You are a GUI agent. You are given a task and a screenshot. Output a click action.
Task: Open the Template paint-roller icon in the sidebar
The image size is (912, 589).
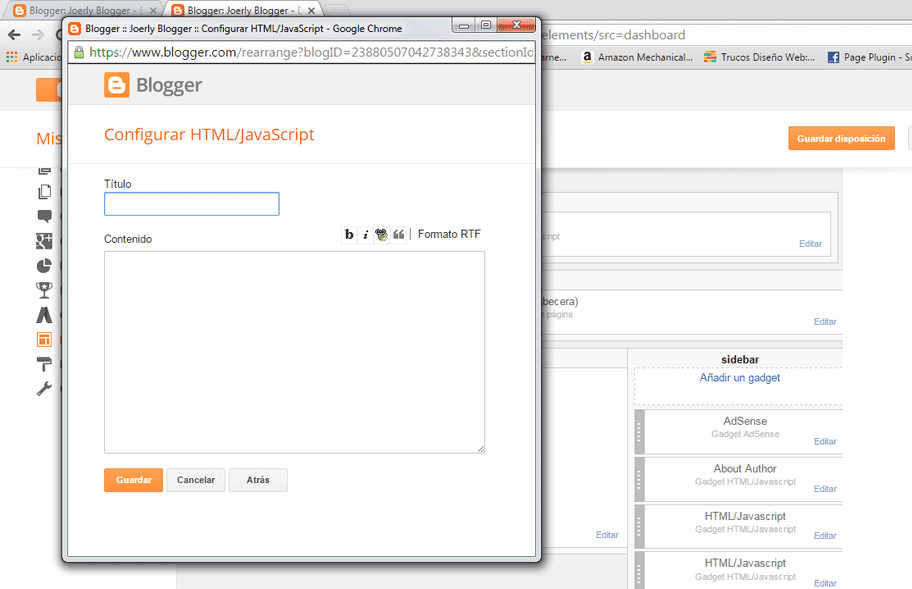(44, 364)
